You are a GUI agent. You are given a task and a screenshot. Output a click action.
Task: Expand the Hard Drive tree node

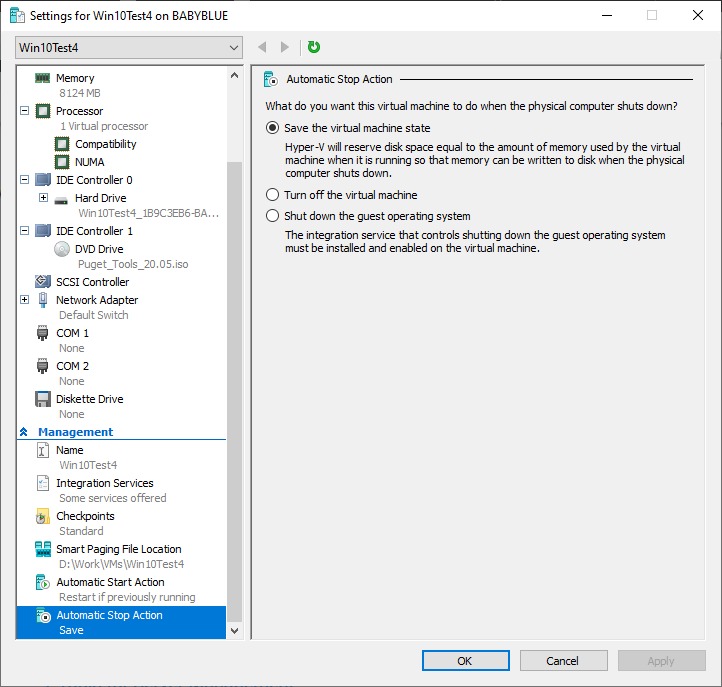coord(43,198)
